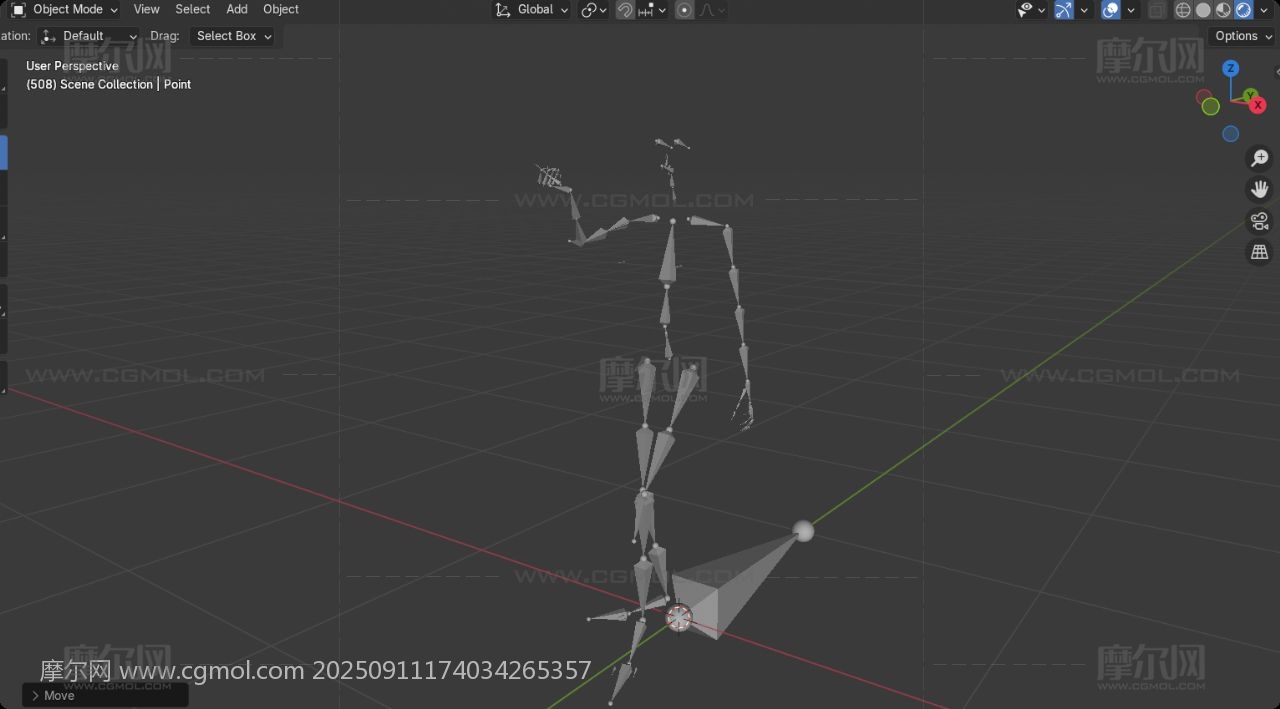The width and height of the screenshot is (1280, 709).
Task: Click the negative Z blue gizmo circle
Action: (1231, 134)
